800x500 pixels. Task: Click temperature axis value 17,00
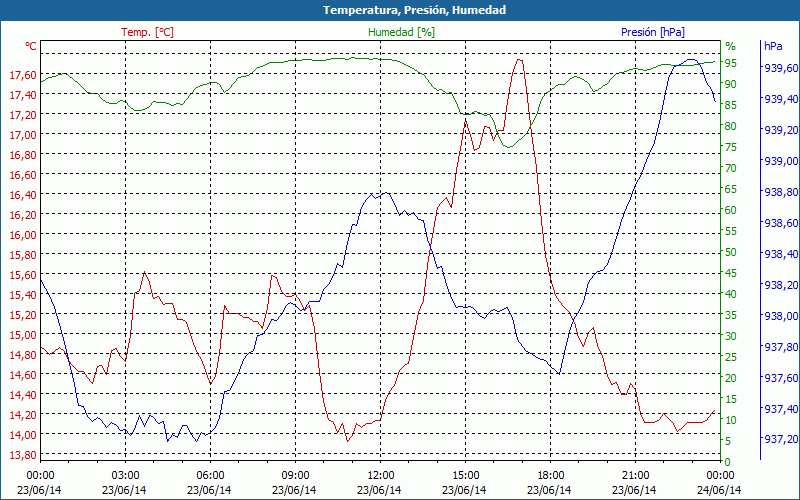[23, 135]
